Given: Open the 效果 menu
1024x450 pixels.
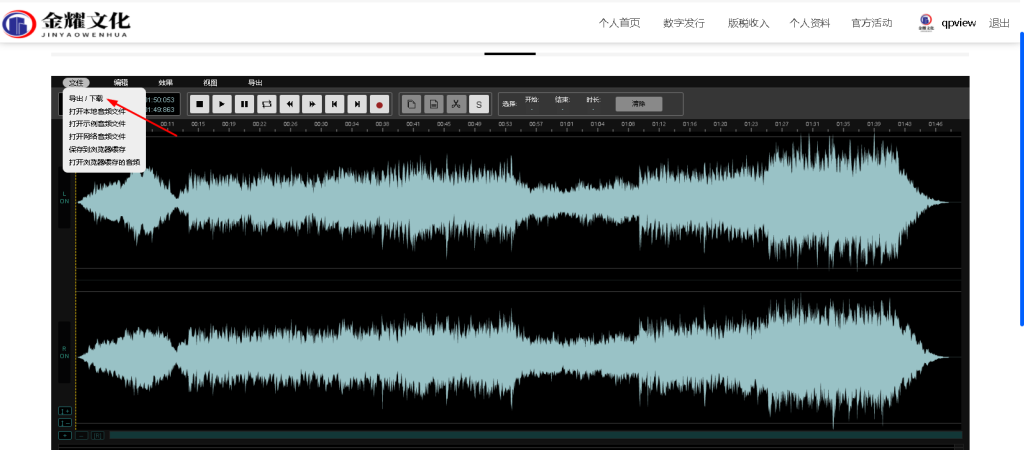Looking at the screenshot, I should pyautogui.click(x=166, y=83).
